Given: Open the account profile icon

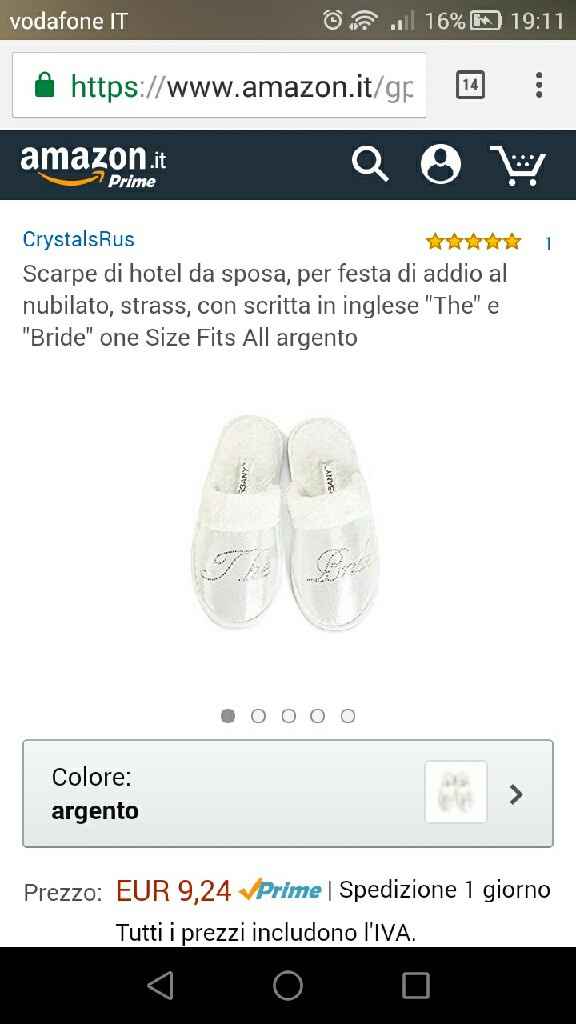Looking at the screenshot, I should (x=443, y=165).
